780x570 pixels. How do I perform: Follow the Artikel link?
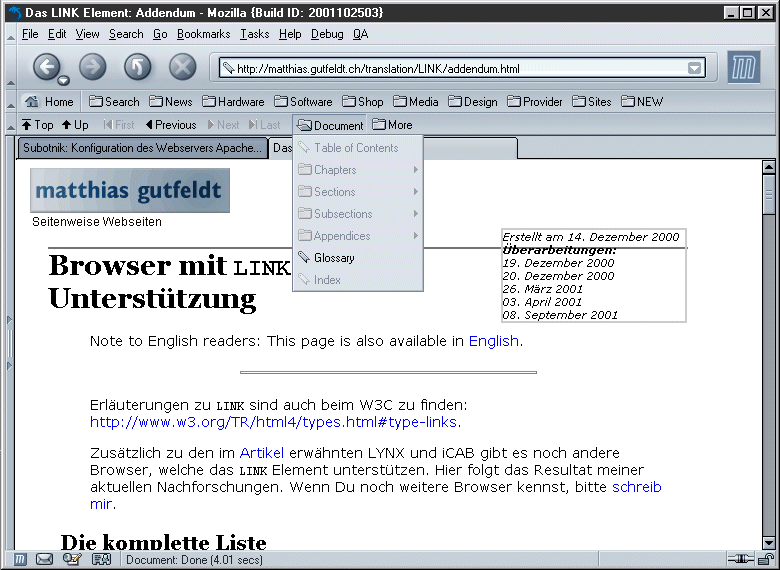[x=262, y=453]
